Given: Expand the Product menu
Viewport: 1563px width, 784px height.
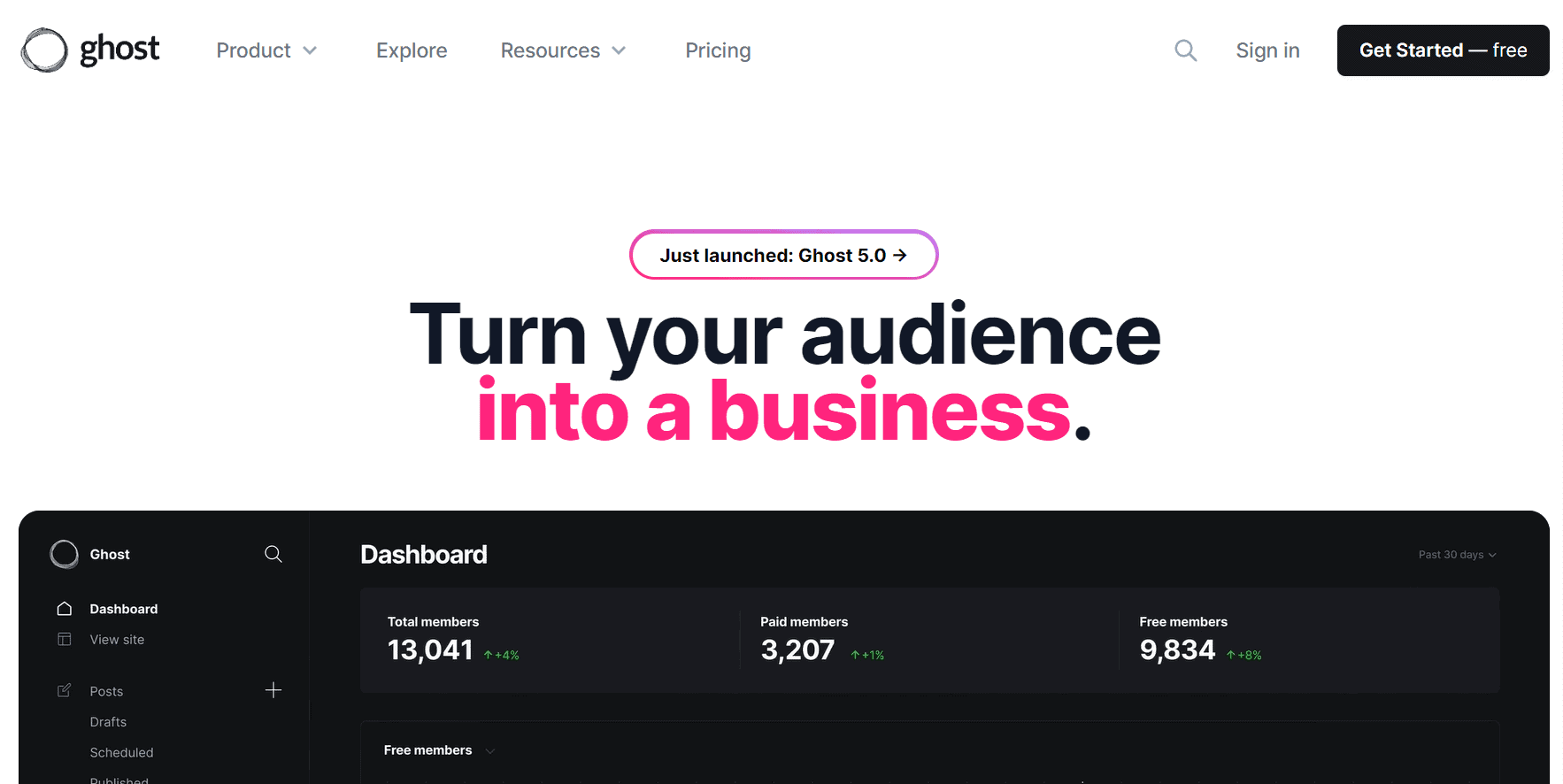Looking at the screenshot, I should [266, 50].
